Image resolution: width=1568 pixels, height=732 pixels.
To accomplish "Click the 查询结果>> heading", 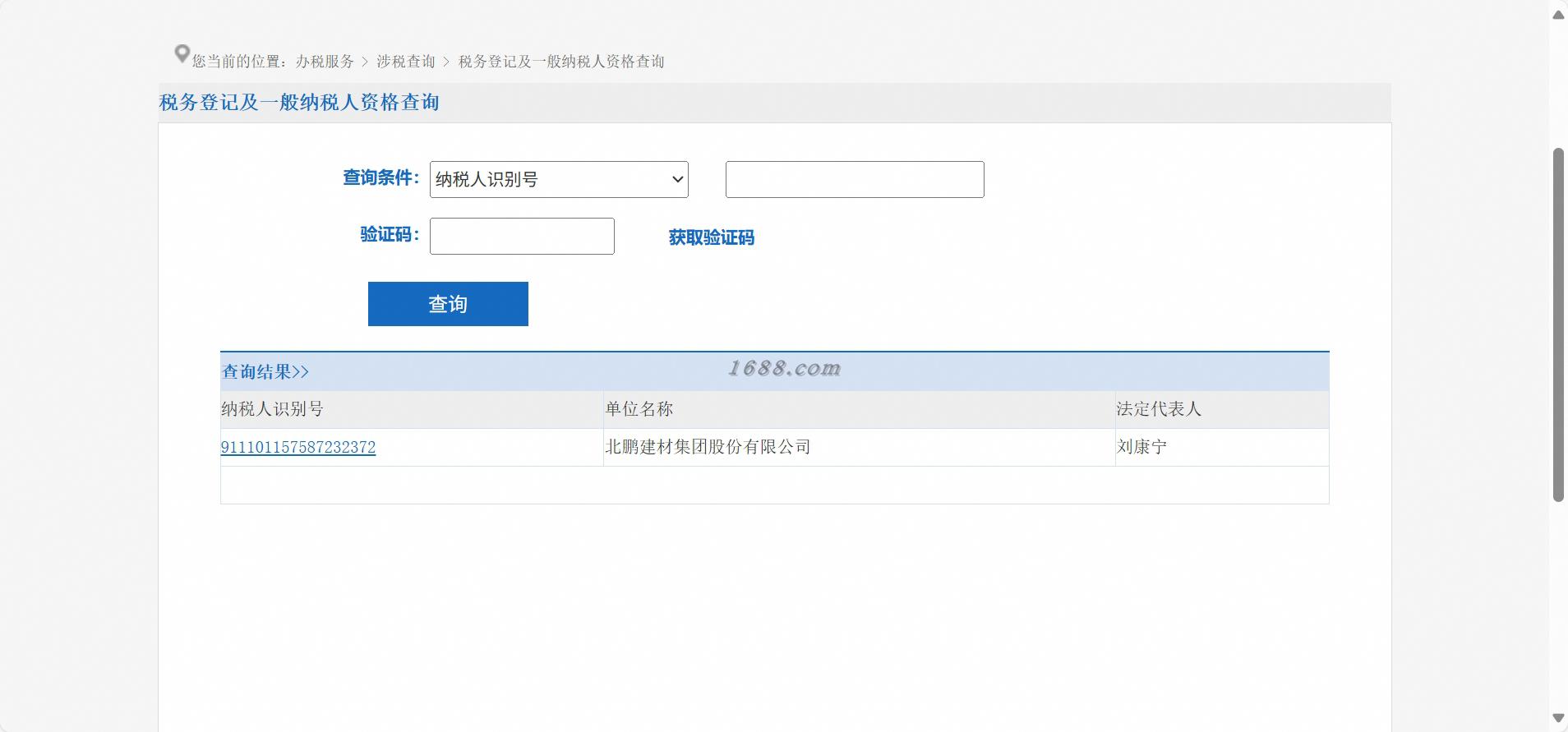I will pyautogui.click(x=265, y=372).
